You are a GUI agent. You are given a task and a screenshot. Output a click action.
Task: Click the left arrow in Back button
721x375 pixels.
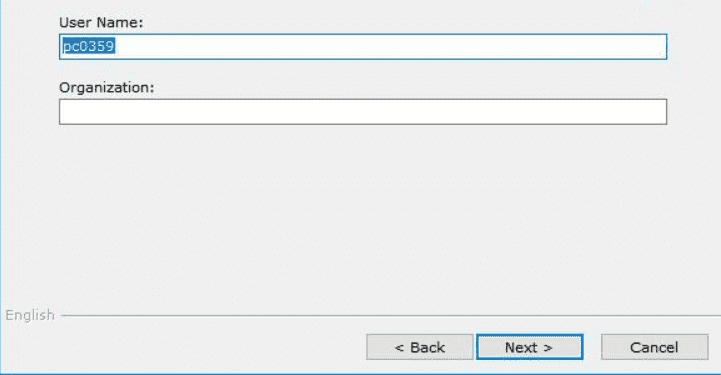tap(399, 348)
